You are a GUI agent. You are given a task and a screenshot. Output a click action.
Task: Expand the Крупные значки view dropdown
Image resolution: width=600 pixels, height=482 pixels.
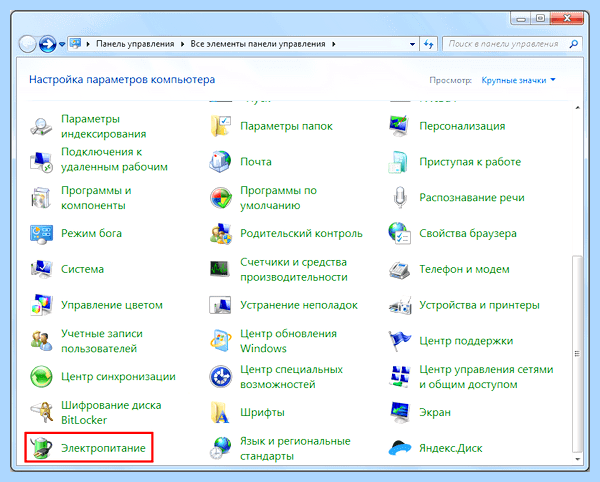tap(518, 80)
